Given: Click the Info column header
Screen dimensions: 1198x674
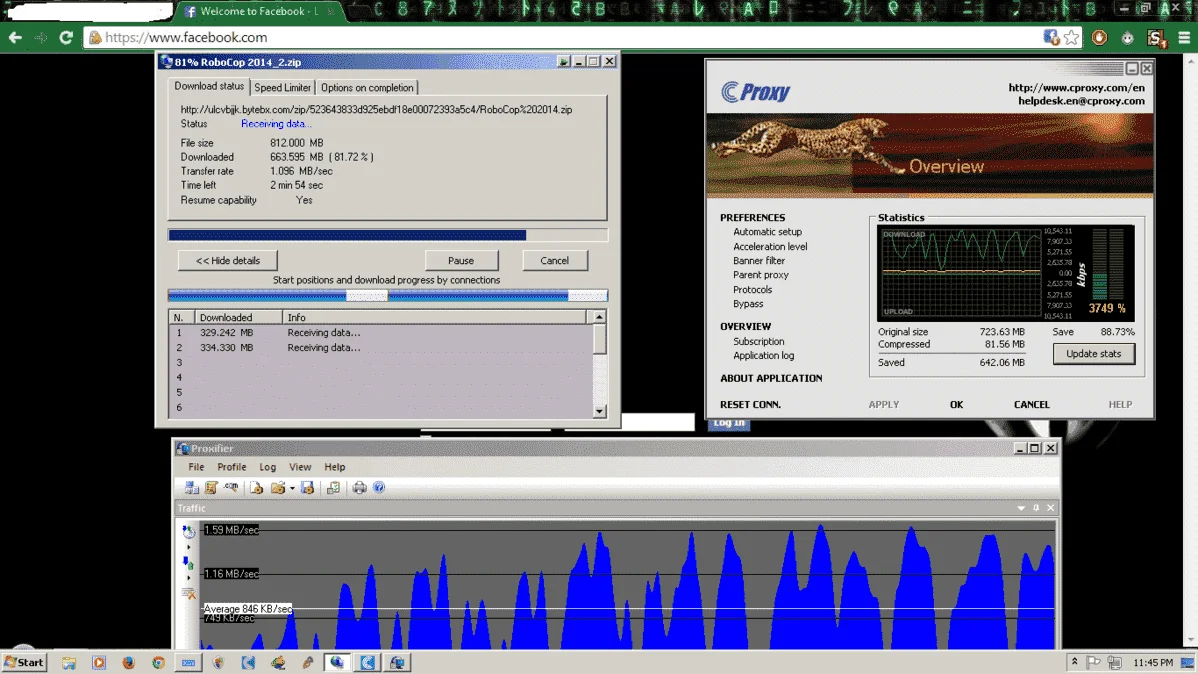Looking at the screenshot, I should [x=435, y=317].
